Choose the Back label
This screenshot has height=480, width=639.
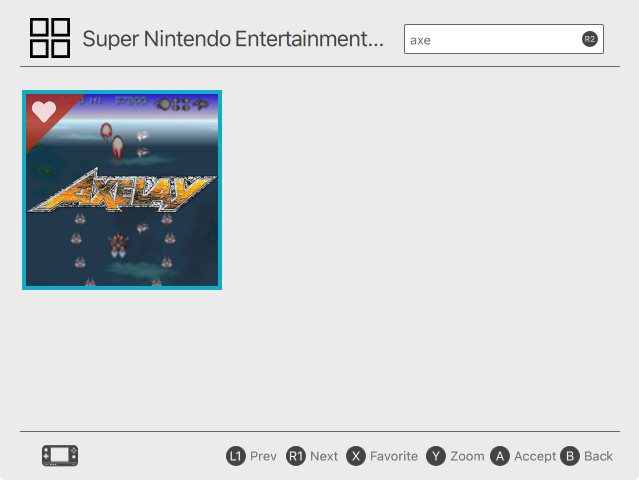[598, 456]
